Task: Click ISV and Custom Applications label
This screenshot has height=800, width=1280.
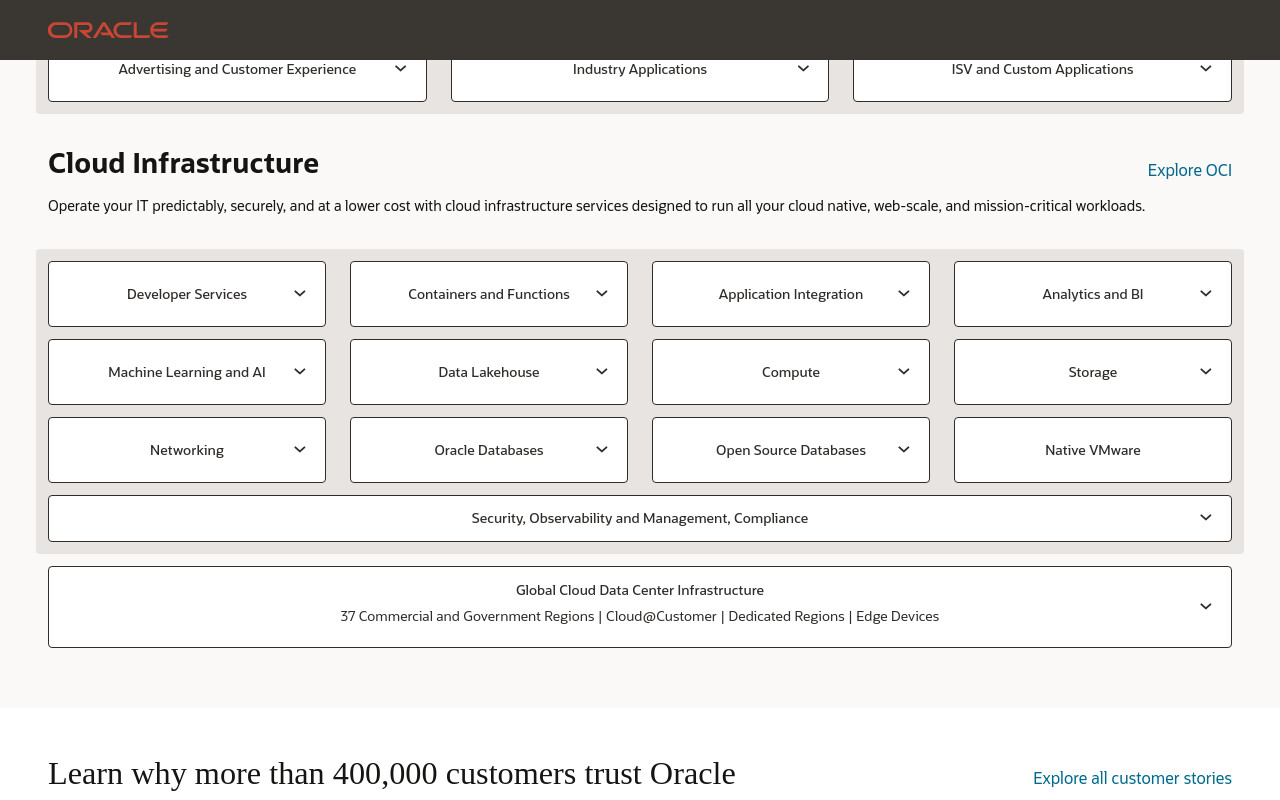Action: (1043, 69)
